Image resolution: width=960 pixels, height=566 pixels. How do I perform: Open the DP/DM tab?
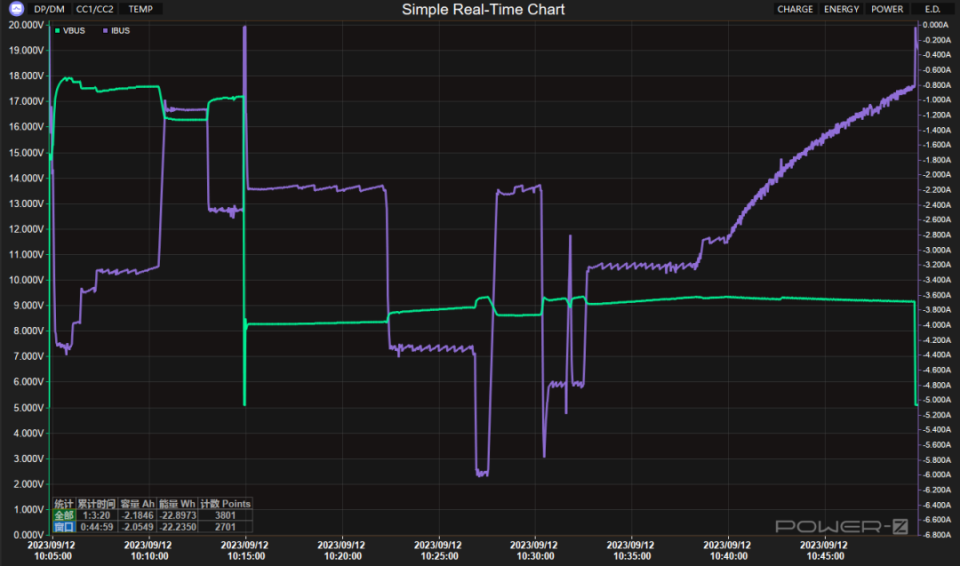click(49, 9)
